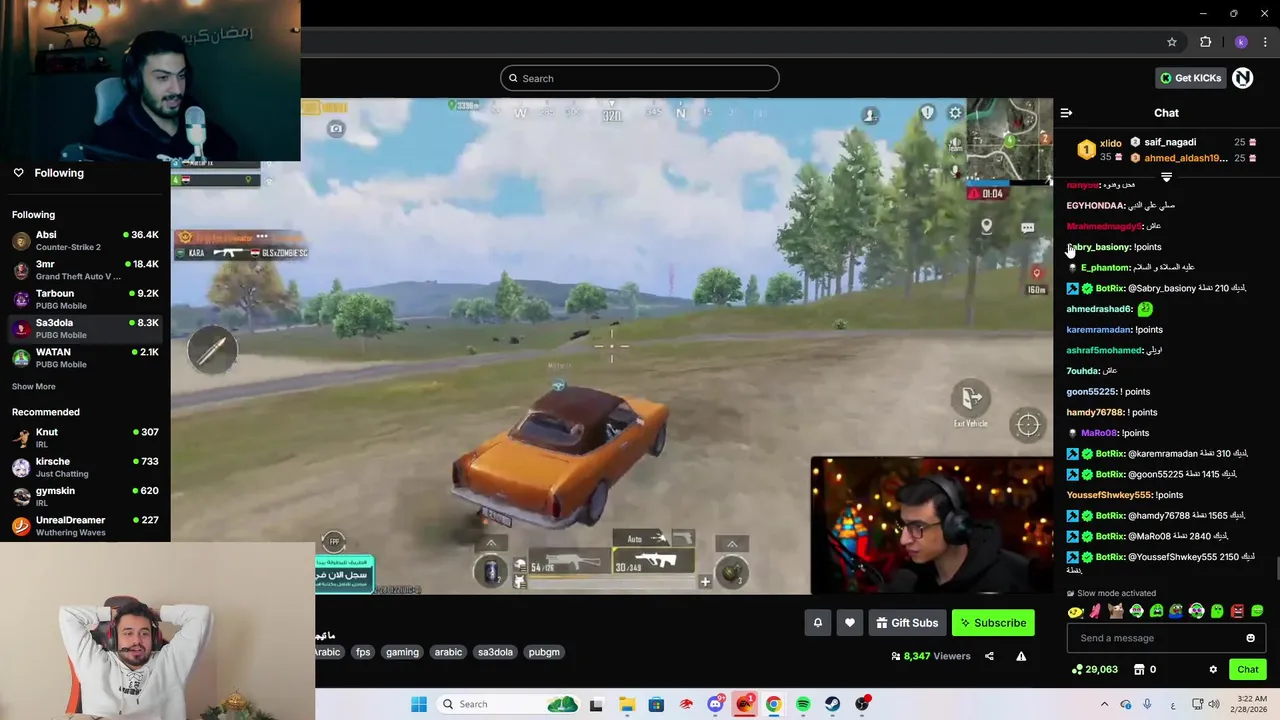Click the report warning triangle icon
This screenshot has width=1280, height=720.
pos(1021,656)
